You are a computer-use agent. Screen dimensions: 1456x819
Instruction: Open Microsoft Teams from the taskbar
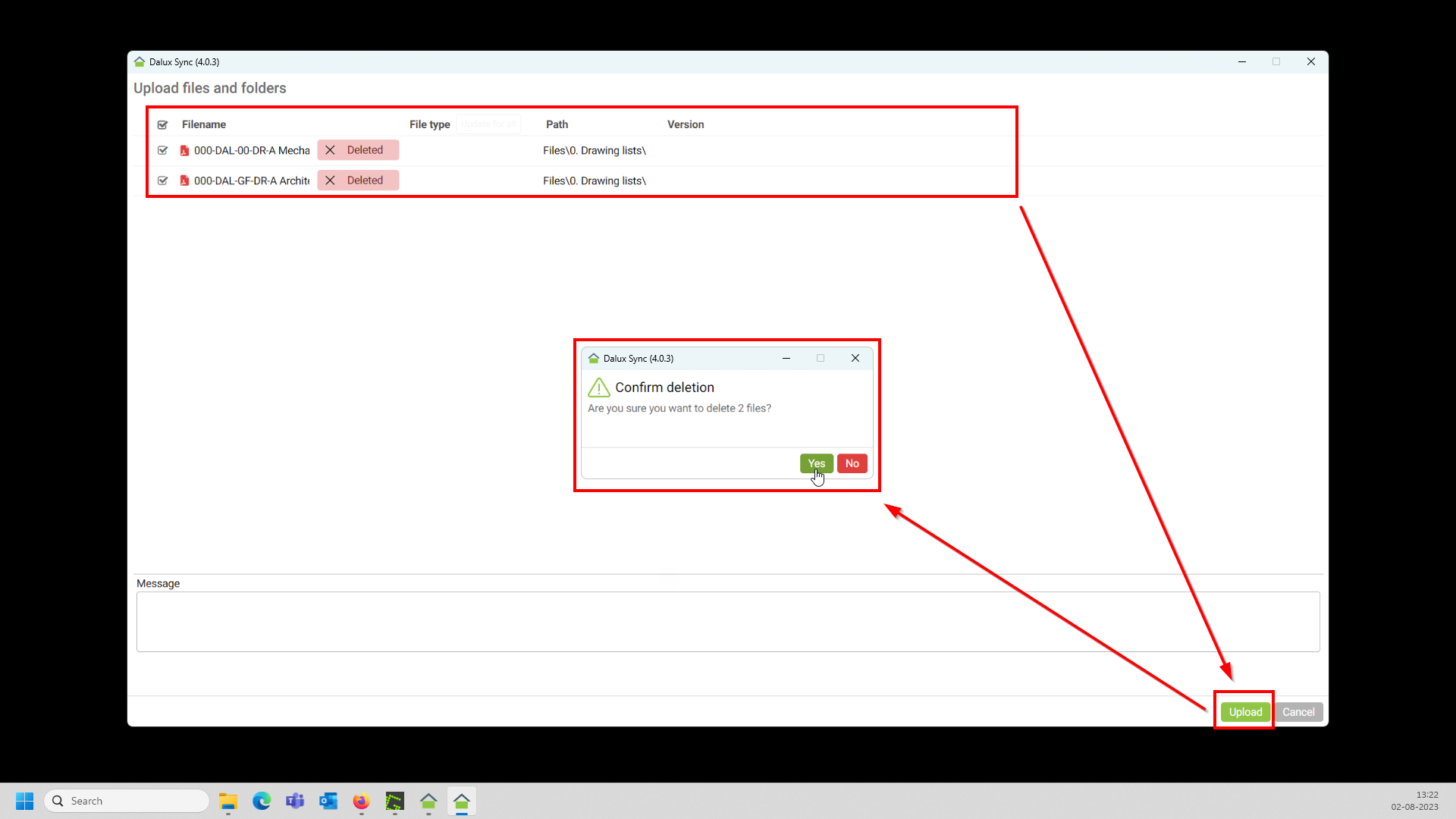coord(295,802)
